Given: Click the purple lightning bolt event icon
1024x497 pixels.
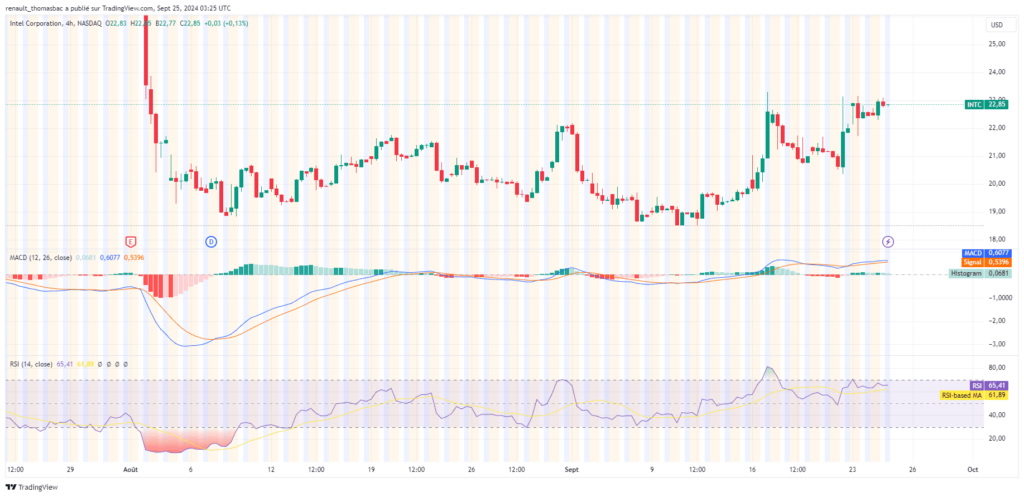Looking at the screenshot, I should 888,241.
